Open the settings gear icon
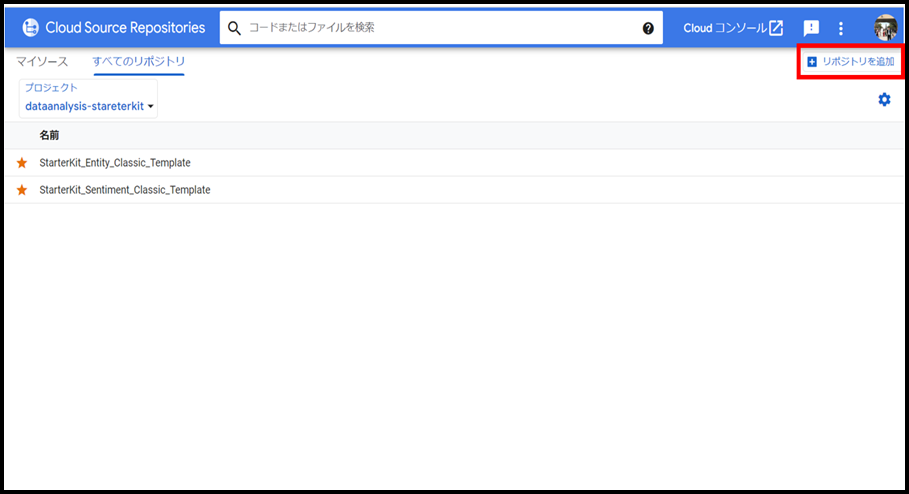The height and width of the screenshot is (494, 909). (x=884, y=99)
